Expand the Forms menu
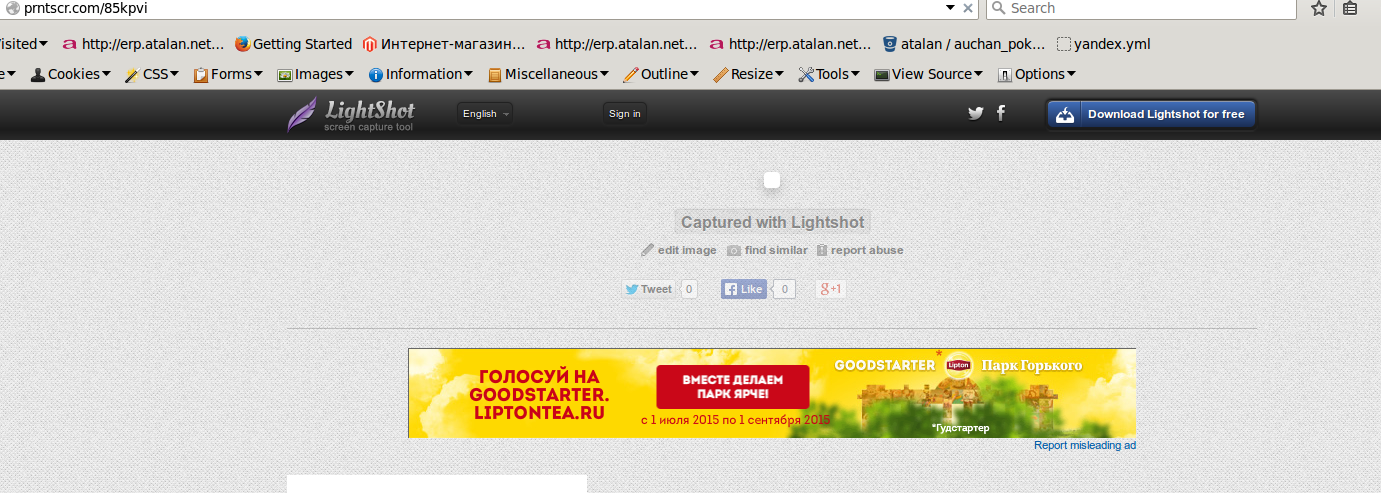 tap(258, 74)
